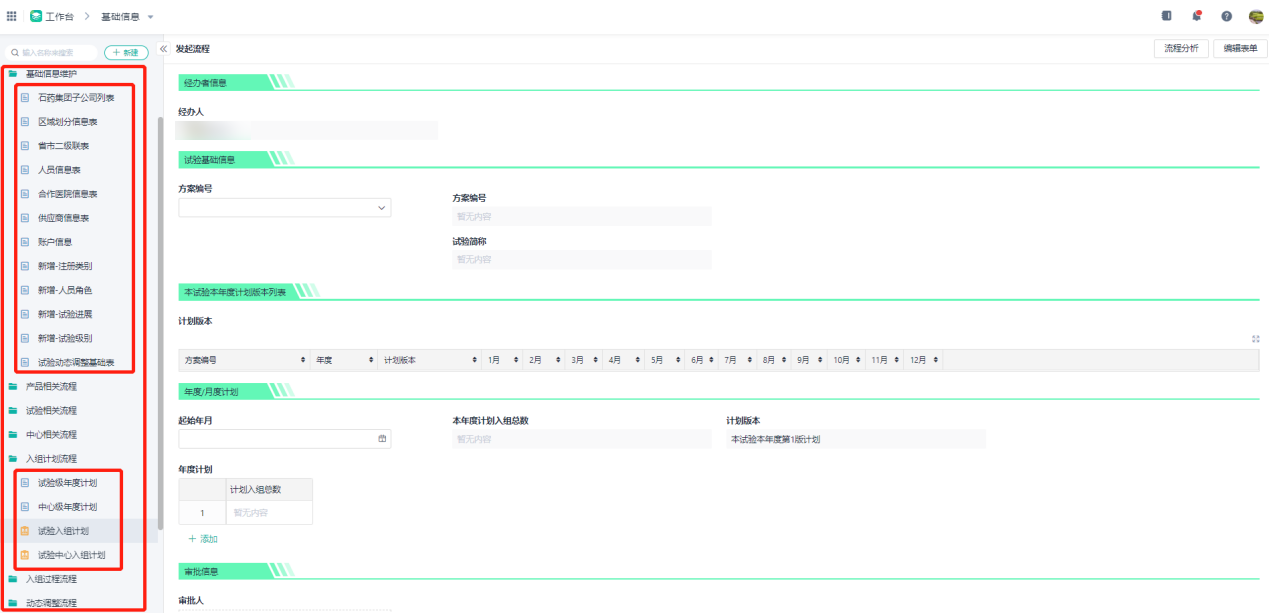Click the 编辑表单 button
The width and height of the screenshot is (1269, 613).
click(x=1240, y=49)
